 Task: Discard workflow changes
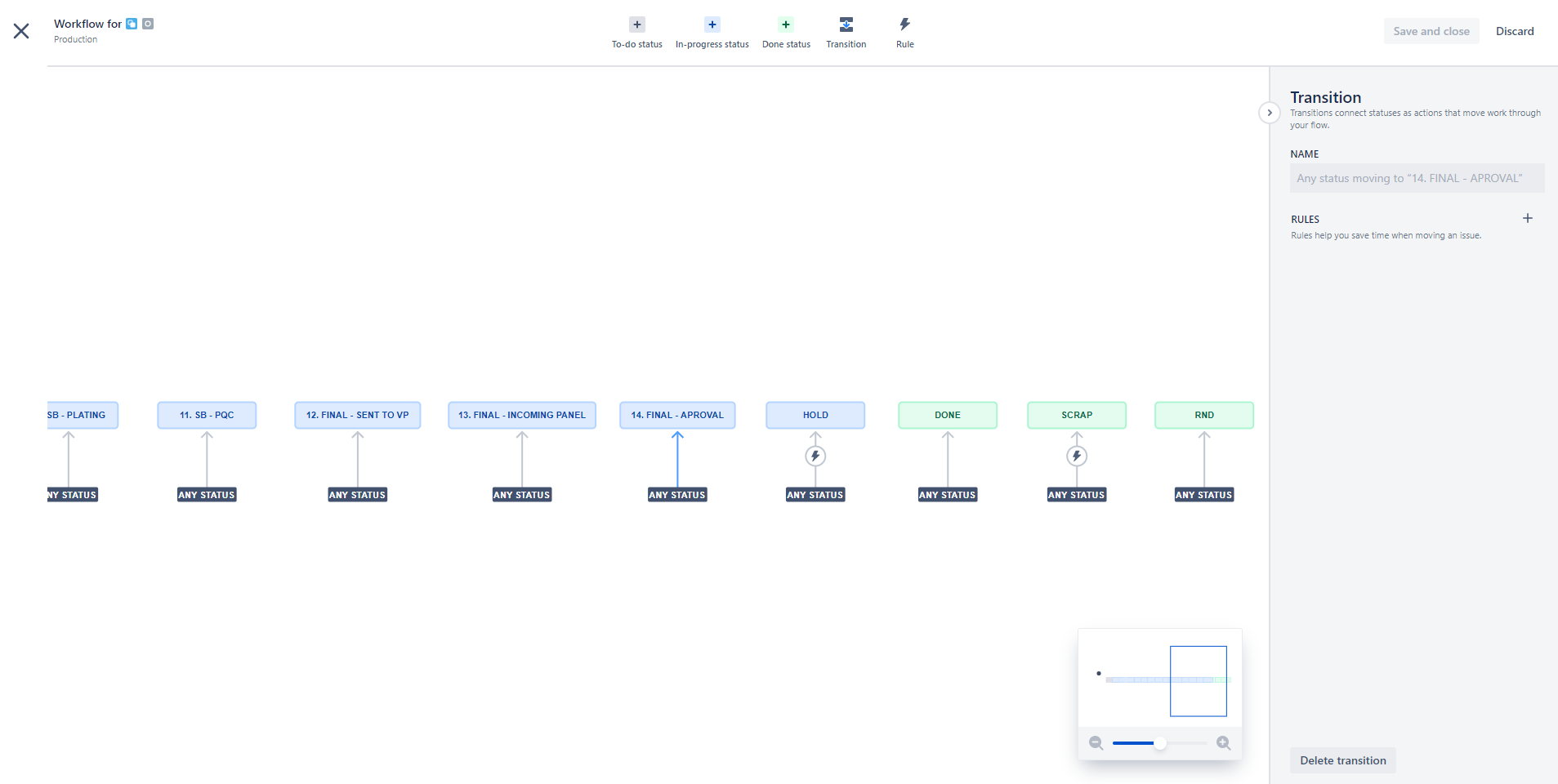click(x=1515, y=31)
